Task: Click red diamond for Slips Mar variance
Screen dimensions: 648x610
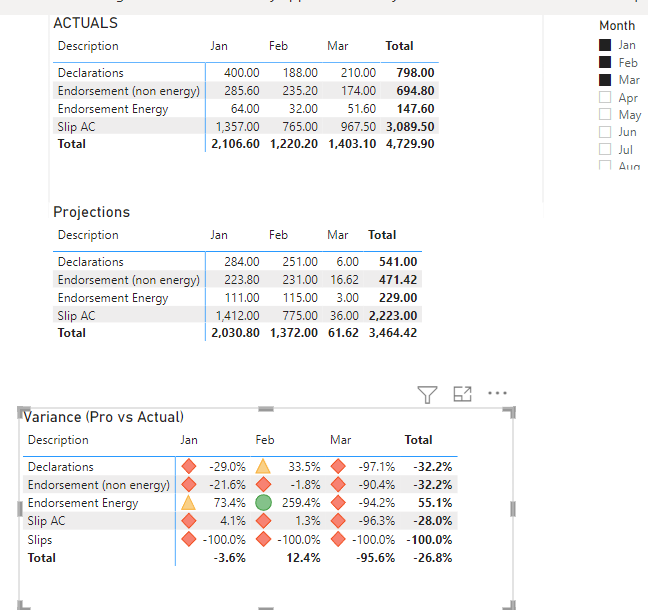Action: [x=338, y=539]
